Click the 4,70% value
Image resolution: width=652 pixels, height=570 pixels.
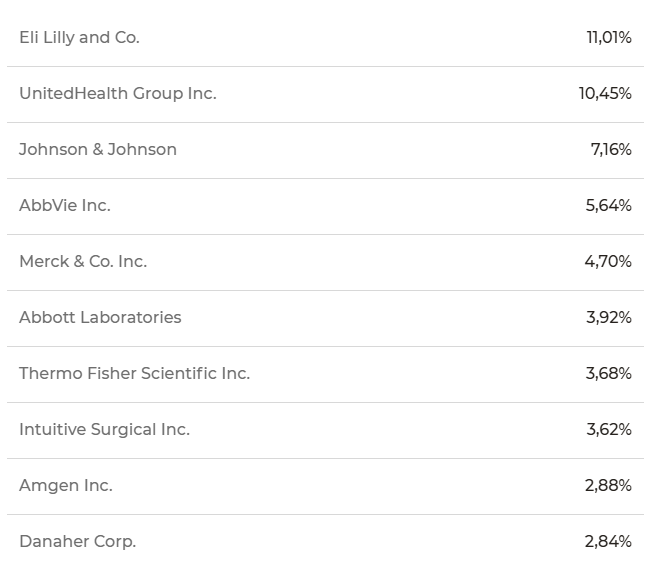[608, 262]
